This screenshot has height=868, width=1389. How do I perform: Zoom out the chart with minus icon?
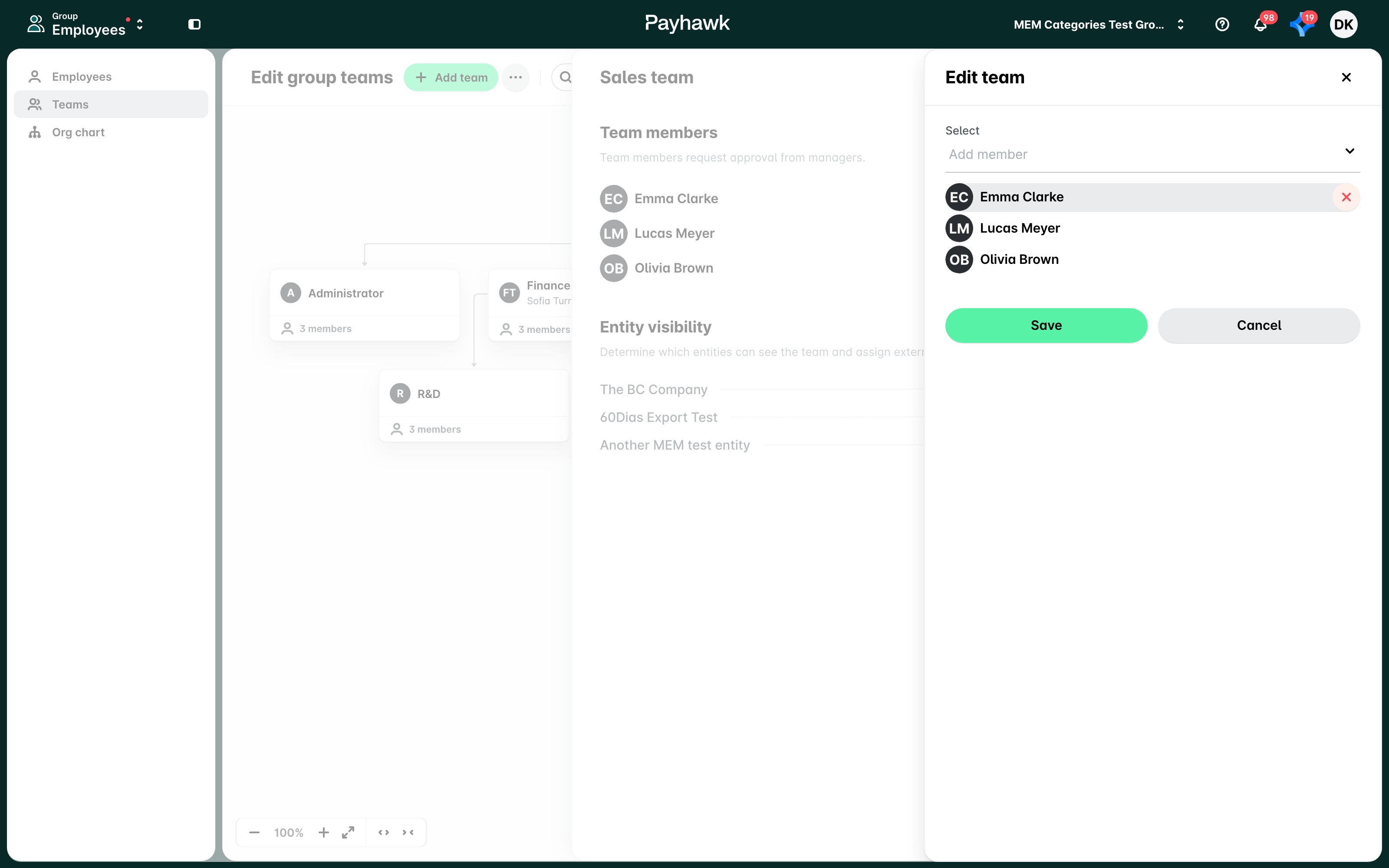tap(254, 832)
